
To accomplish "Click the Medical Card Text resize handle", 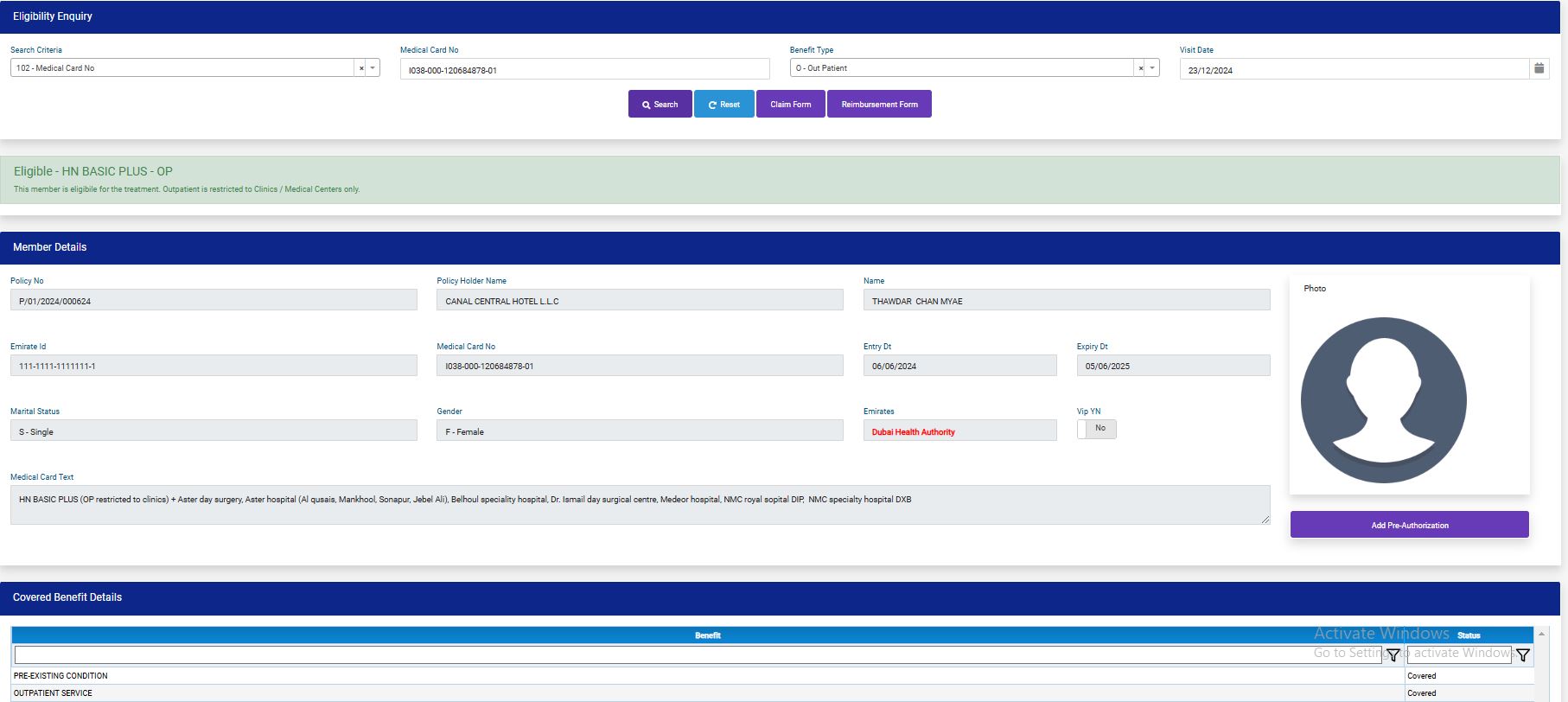I will [1265, 520].
